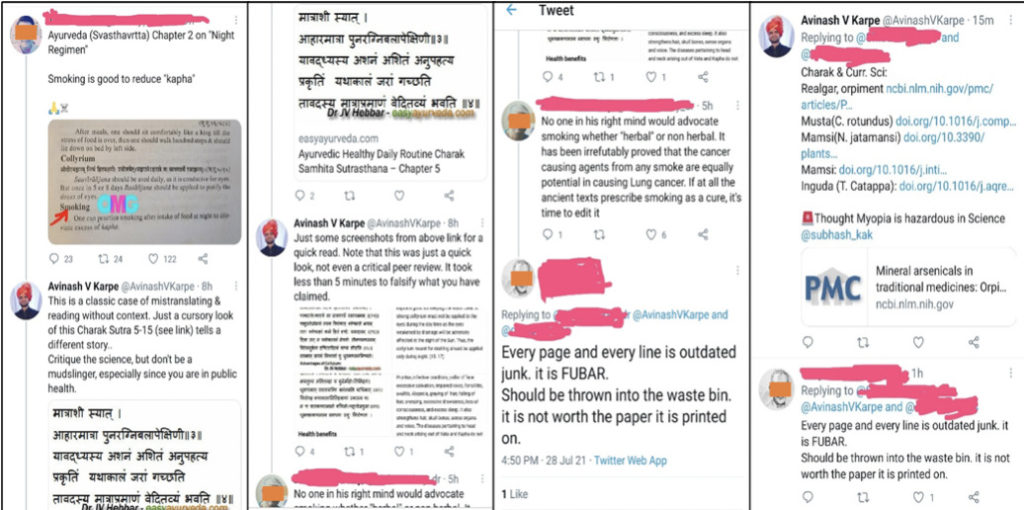The width and height of the screenshot is (1024, 510).
Task: Like the tweet showing 6 likes
Action: click(651, 234)
